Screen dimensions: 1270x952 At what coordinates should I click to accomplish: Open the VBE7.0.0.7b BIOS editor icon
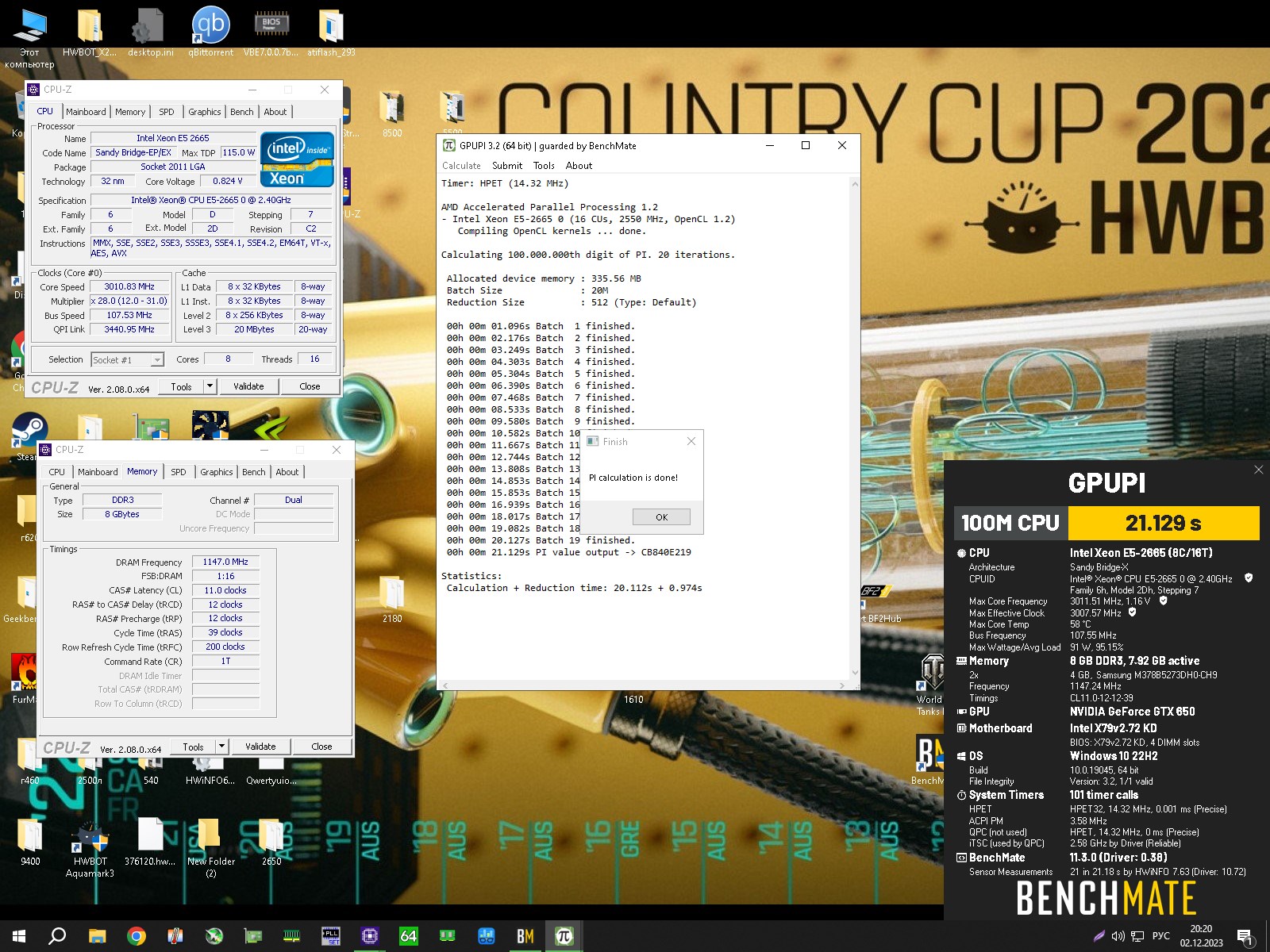(271, 32)
